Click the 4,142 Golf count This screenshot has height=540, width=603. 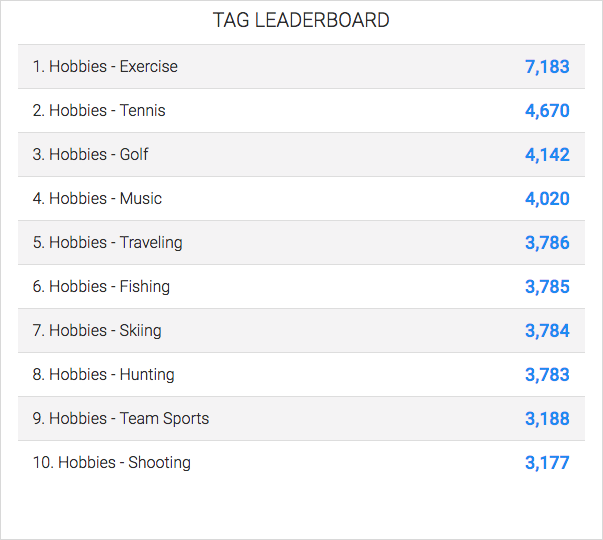tap(547, 155)
